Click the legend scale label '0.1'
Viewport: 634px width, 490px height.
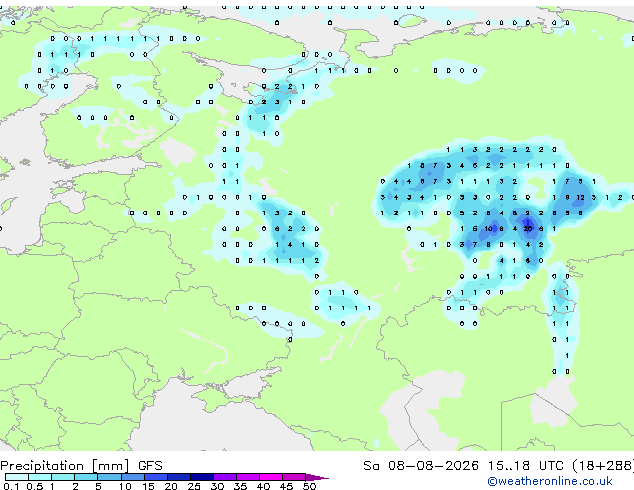pos(11,486)
